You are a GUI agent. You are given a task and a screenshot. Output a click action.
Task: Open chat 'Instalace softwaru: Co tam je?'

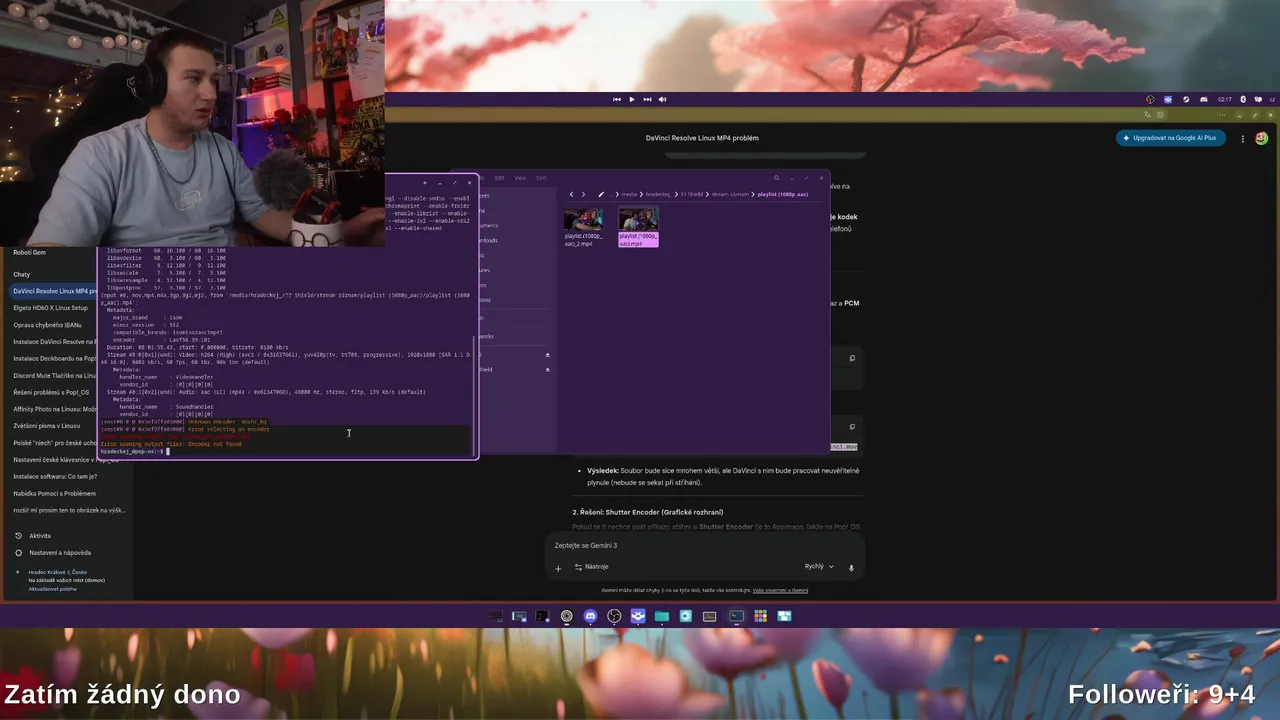pyautogui.click(x=55, y=476)
